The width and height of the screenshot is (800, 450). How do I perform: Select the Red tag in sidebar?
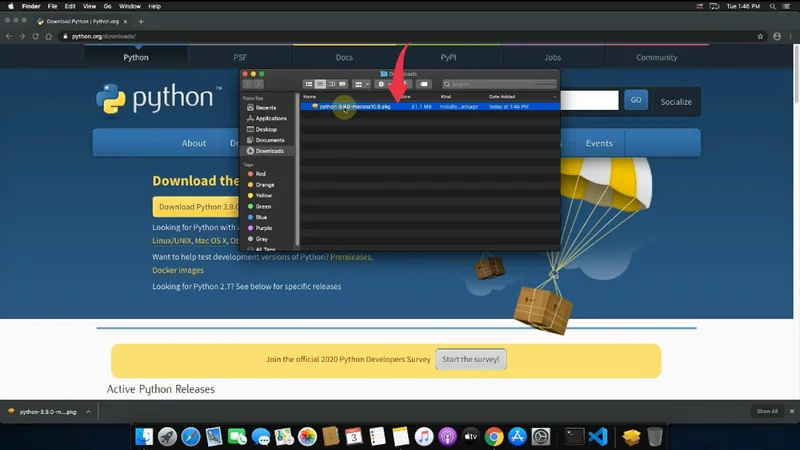(260, 174)
